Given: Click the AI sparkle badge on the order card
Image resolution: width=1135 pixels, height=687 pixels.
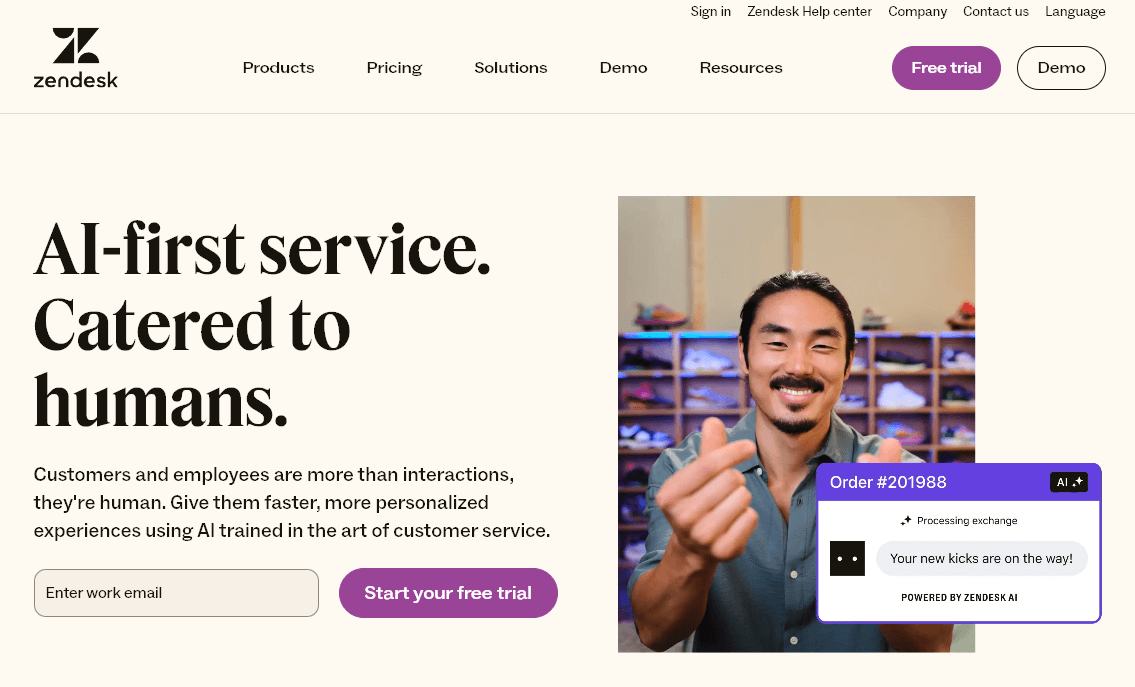Looking at the screenshot, I should tap(1069, 481).
